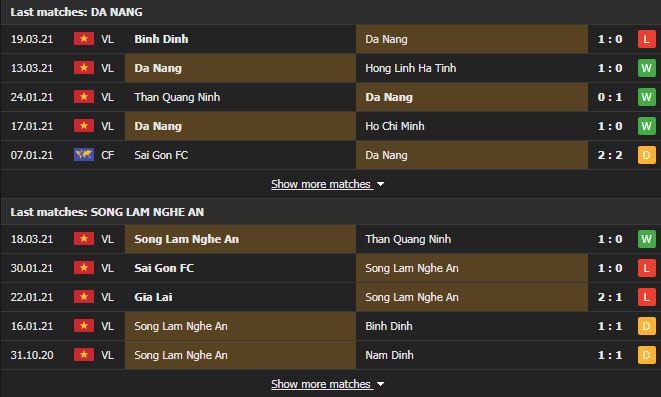Screen dimensions: 661x397
Task: Click the green W badge for Song Lam Nghe An 18.03.21
Action: 646,239
